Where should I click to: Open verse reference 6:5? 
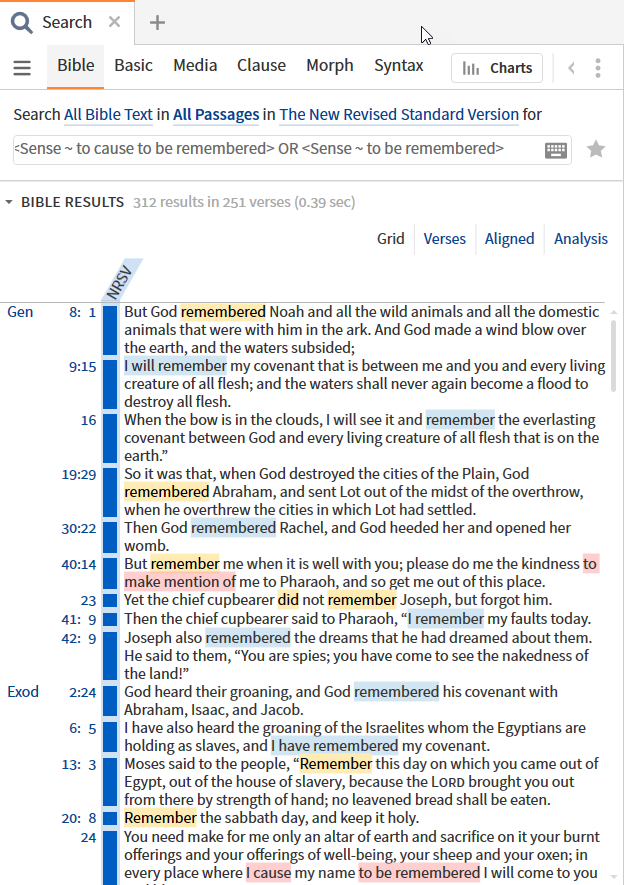(82, 729)
